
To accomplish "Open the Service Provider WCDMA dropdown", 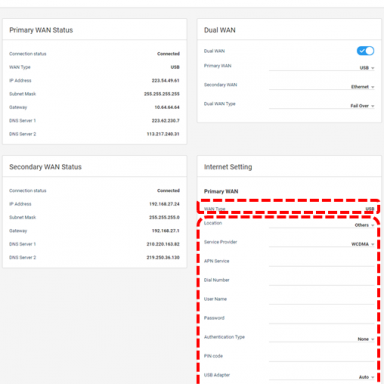I will (x=322, y=244).
